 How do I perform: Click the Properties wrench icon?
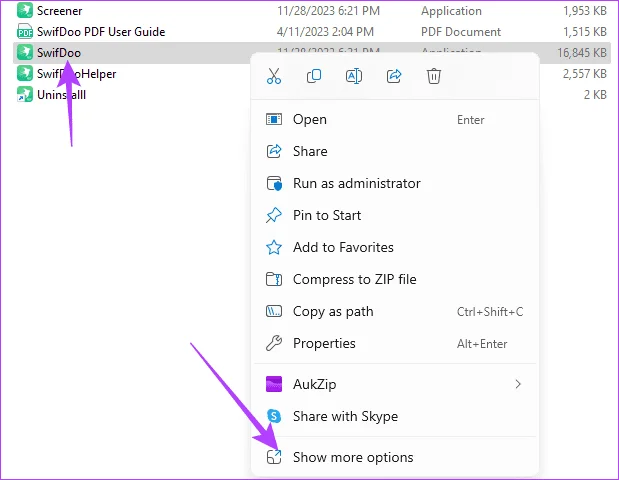pos(274,343)
